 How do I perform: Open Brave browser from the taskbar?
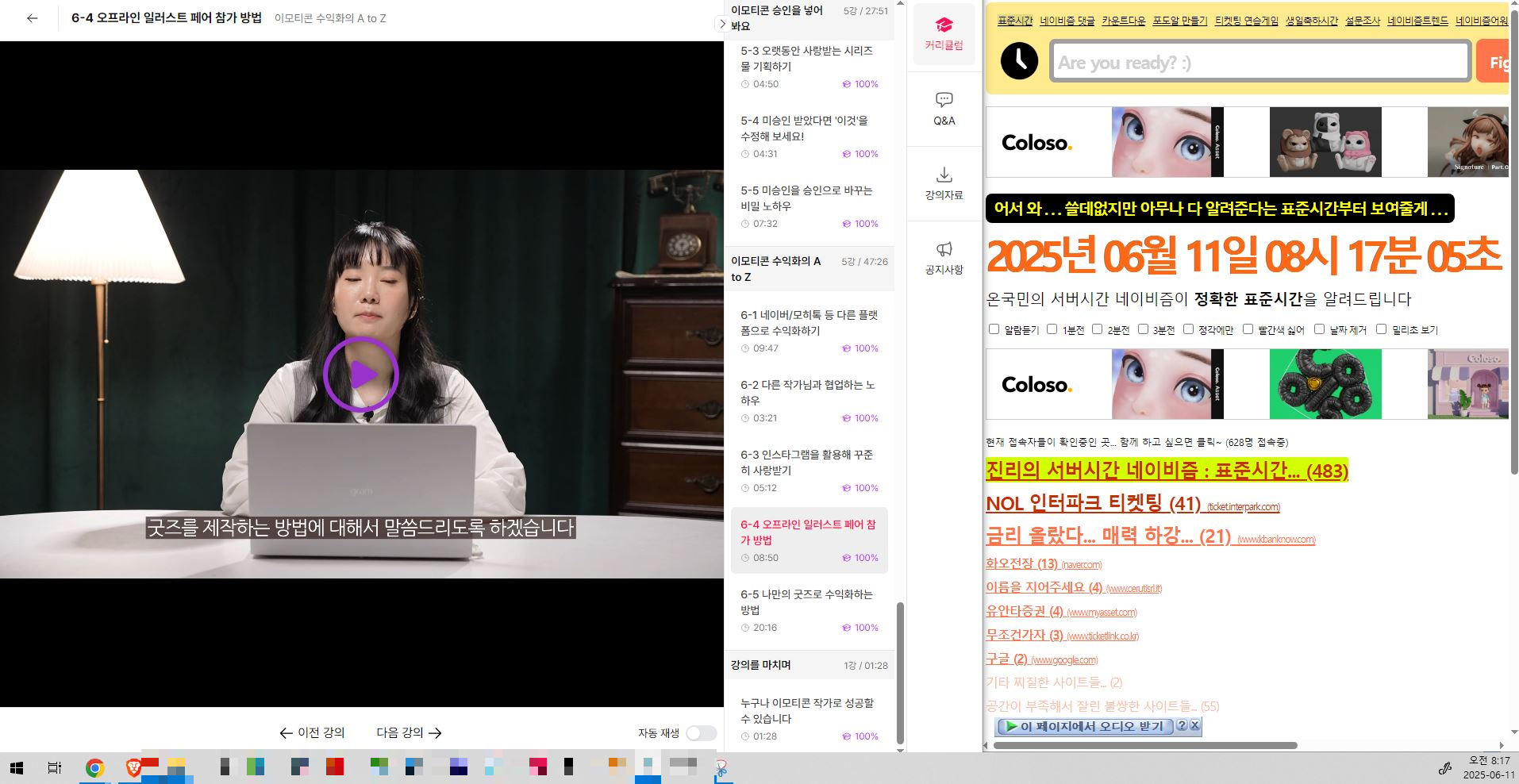tap(133, 767)
